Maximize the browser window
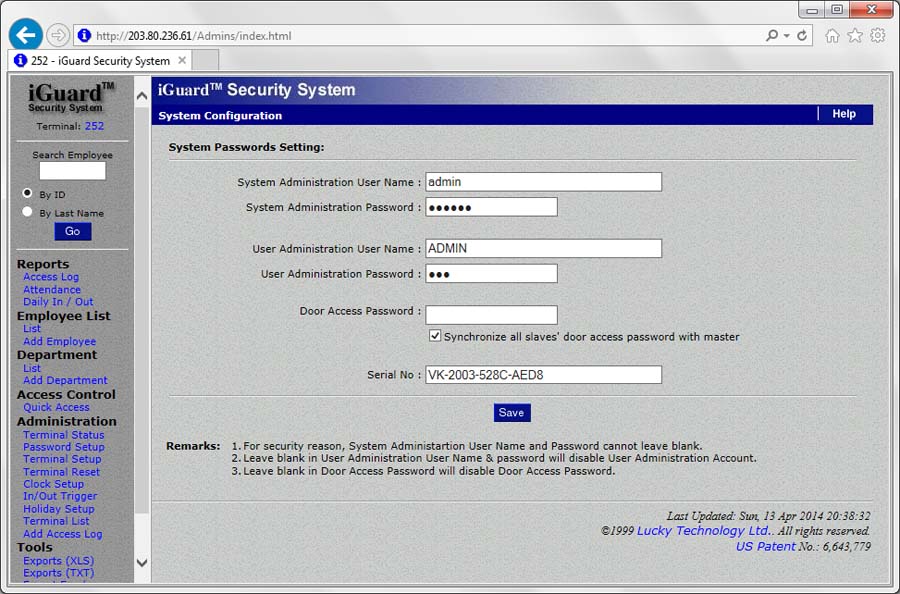Screen dimensions: 900x594 [x=837, y=10]
